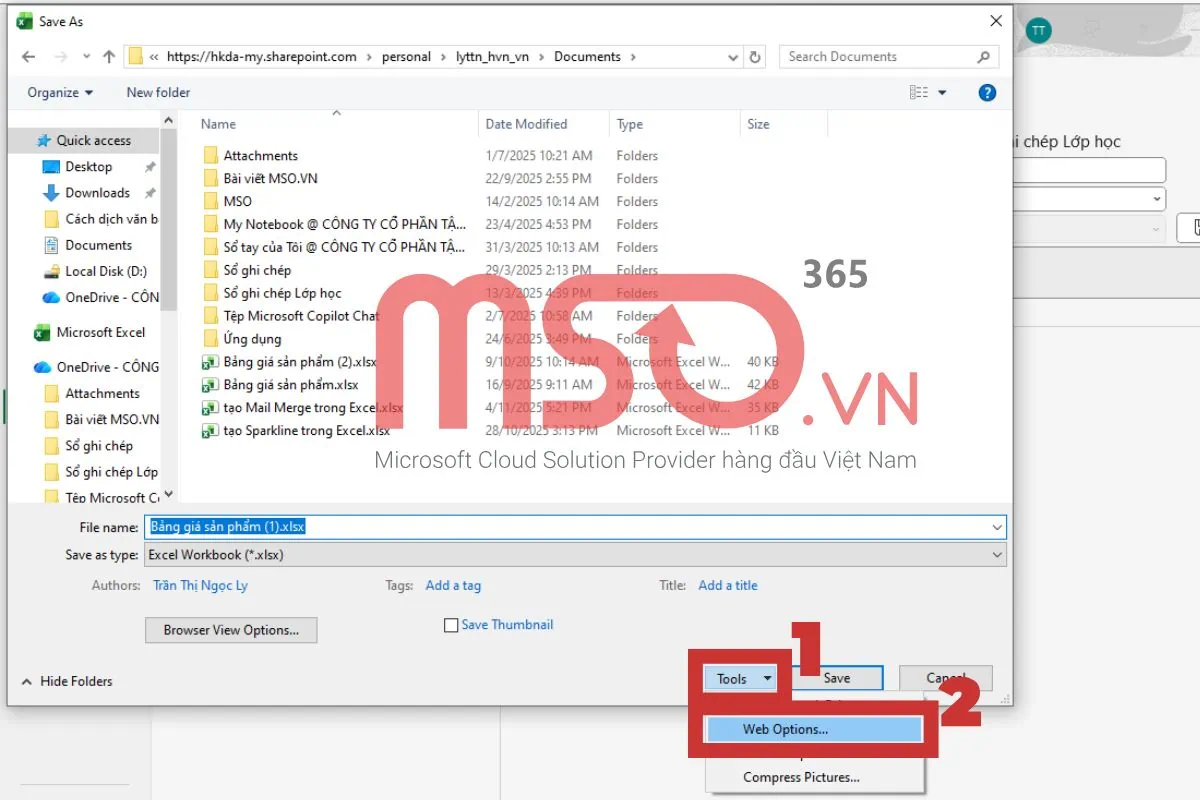The height and width of the screenshot is (800, 1200).
Task: Click the Browser View Options button
Action: pos(230,630)
